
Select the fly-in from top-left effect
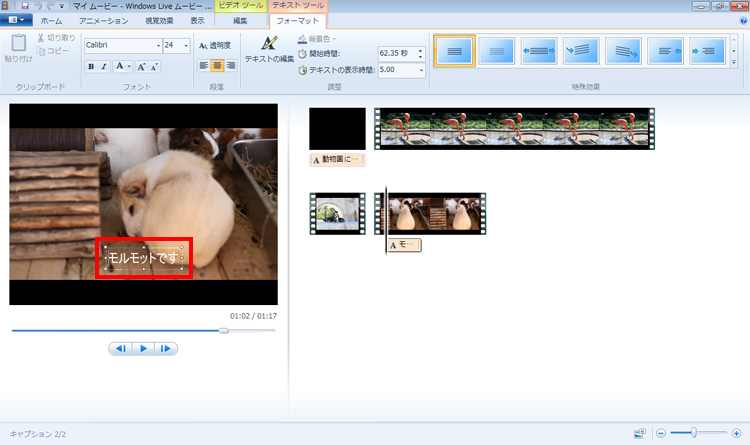pyautogui.click(x=581, y=51)
